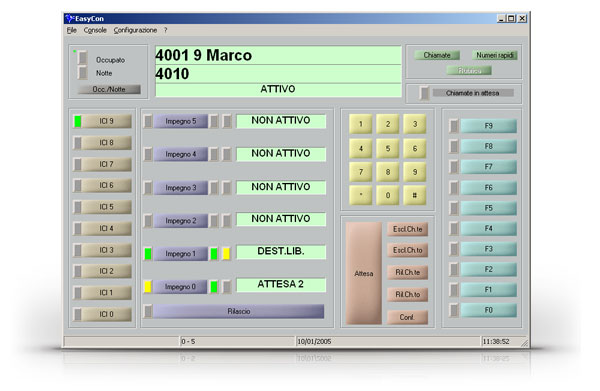The height and width of the screenshot is (391, 600).
Task: Click the 4001 9 Marco display line
Action: tap(278, 55)
